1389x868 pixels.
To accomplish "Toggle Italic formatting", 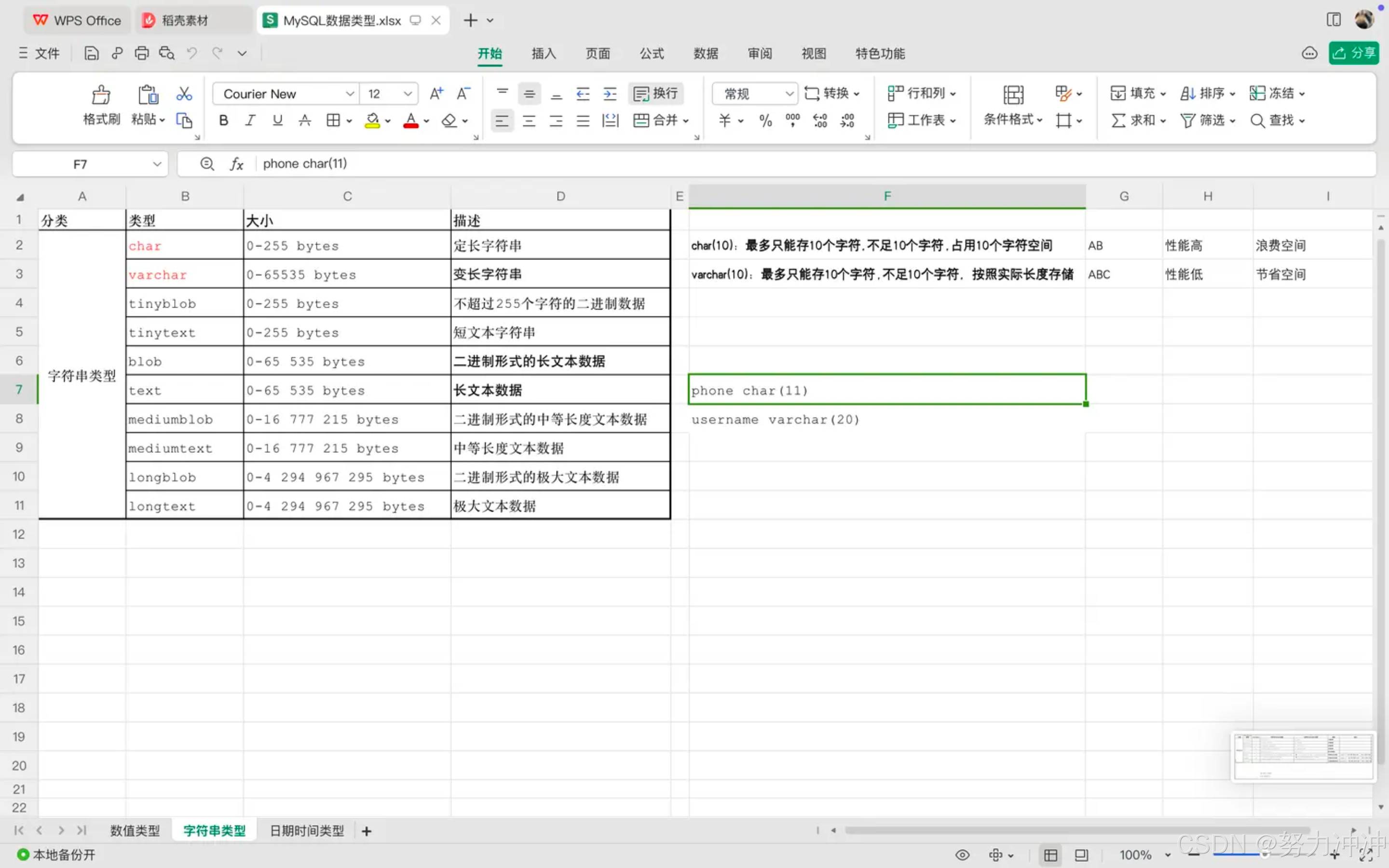I will [250, 121].
